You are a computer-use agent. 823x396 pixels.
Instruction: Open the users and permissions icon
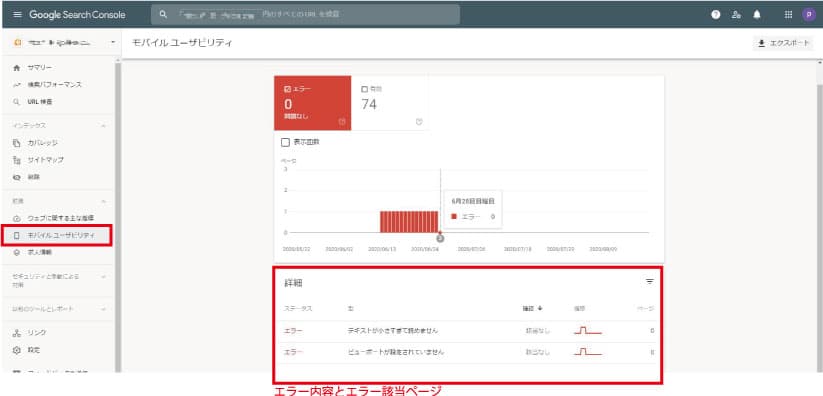click(x=736, y=15)
